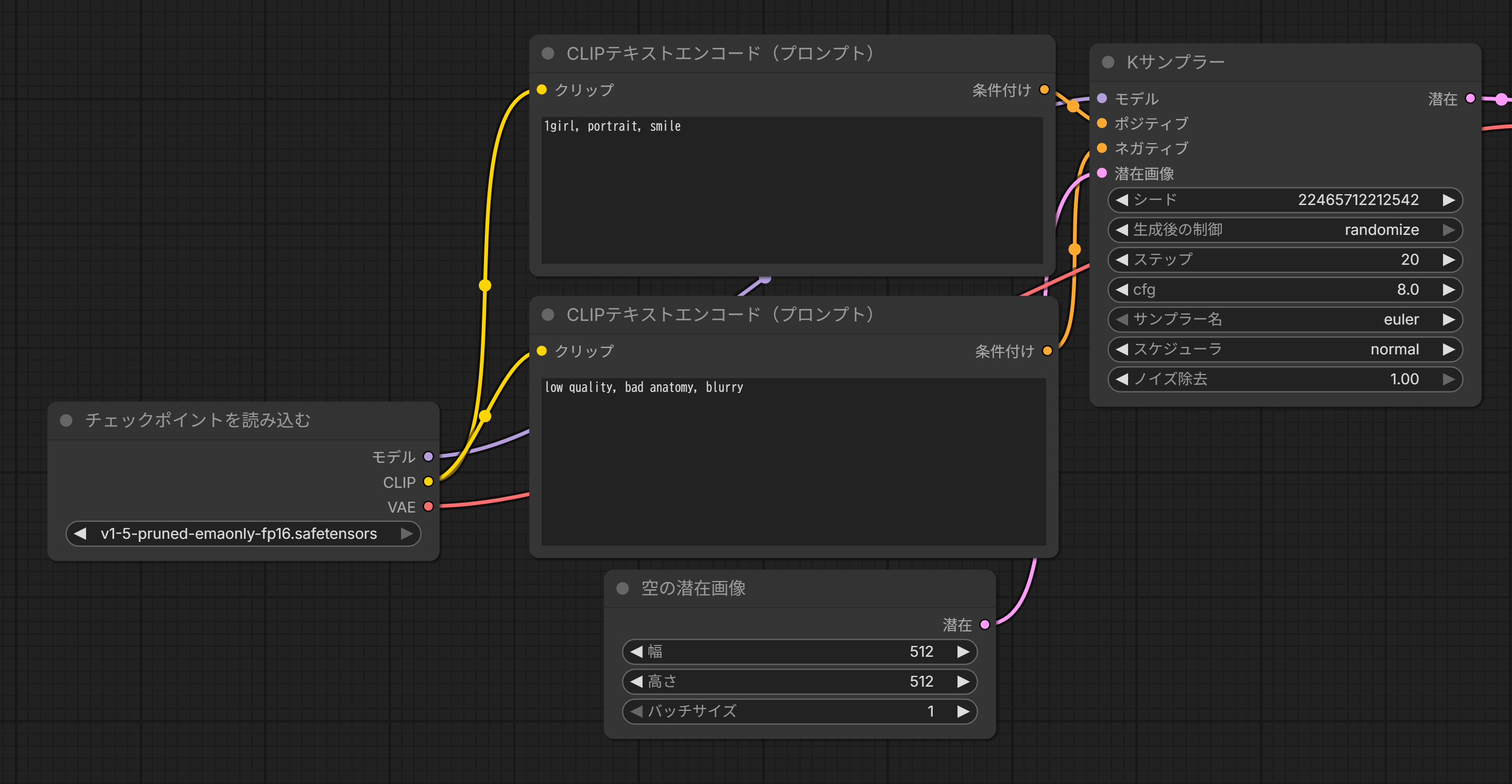Click the 'low quality, bad anatomy, blurry' text box
This screenshot has height=784, width=1512.
[794, 461]
